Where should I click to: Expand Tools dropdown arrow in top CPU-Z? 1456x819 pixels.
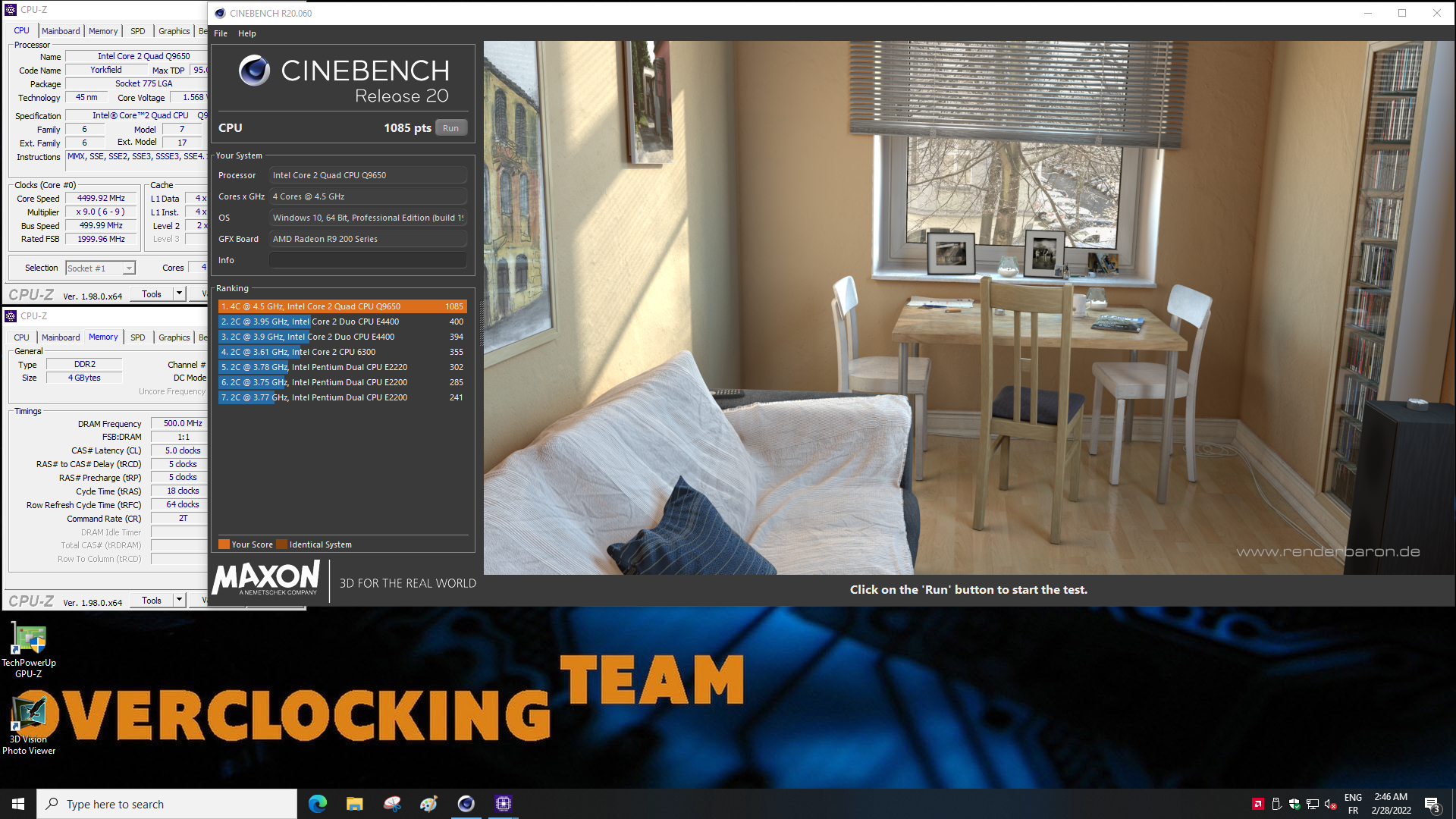[180, 294]
